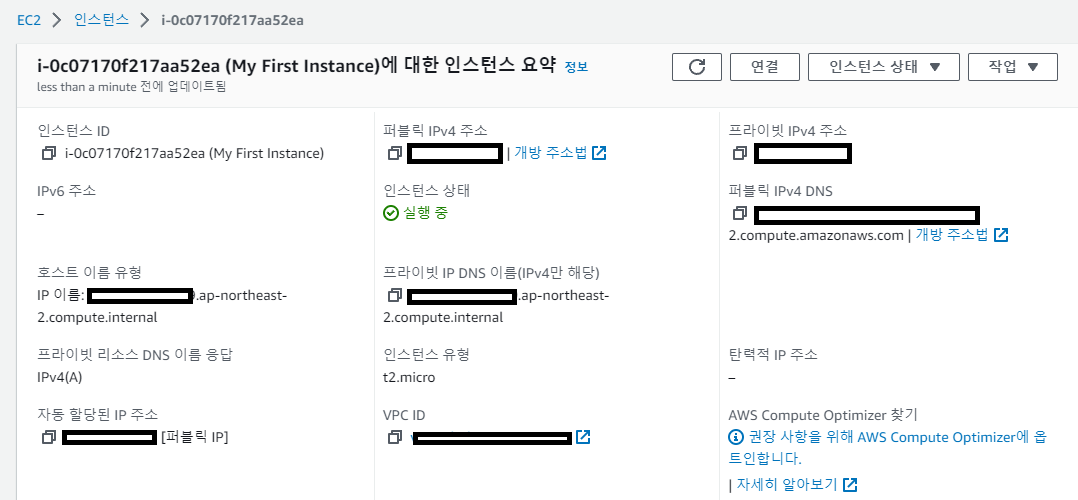Copy the instance ID to clipboard
Image resolution: width=1078 pixels, height=500 pixels.
pos(48,153)
